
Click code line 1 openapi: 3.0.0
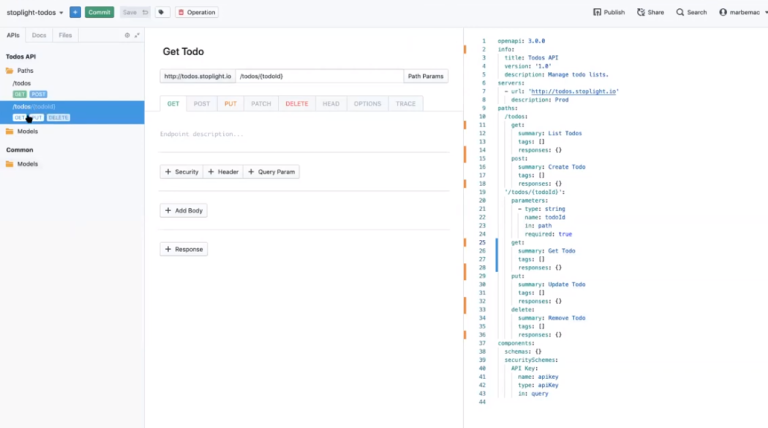point(521,41)
